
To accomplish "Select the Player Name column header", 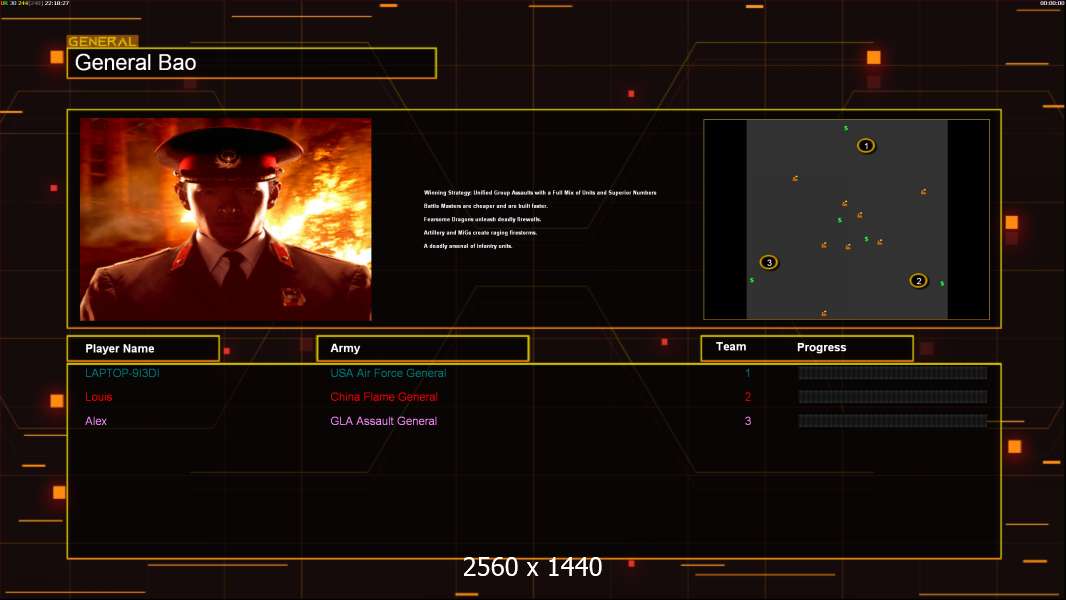I will point(143,348).
